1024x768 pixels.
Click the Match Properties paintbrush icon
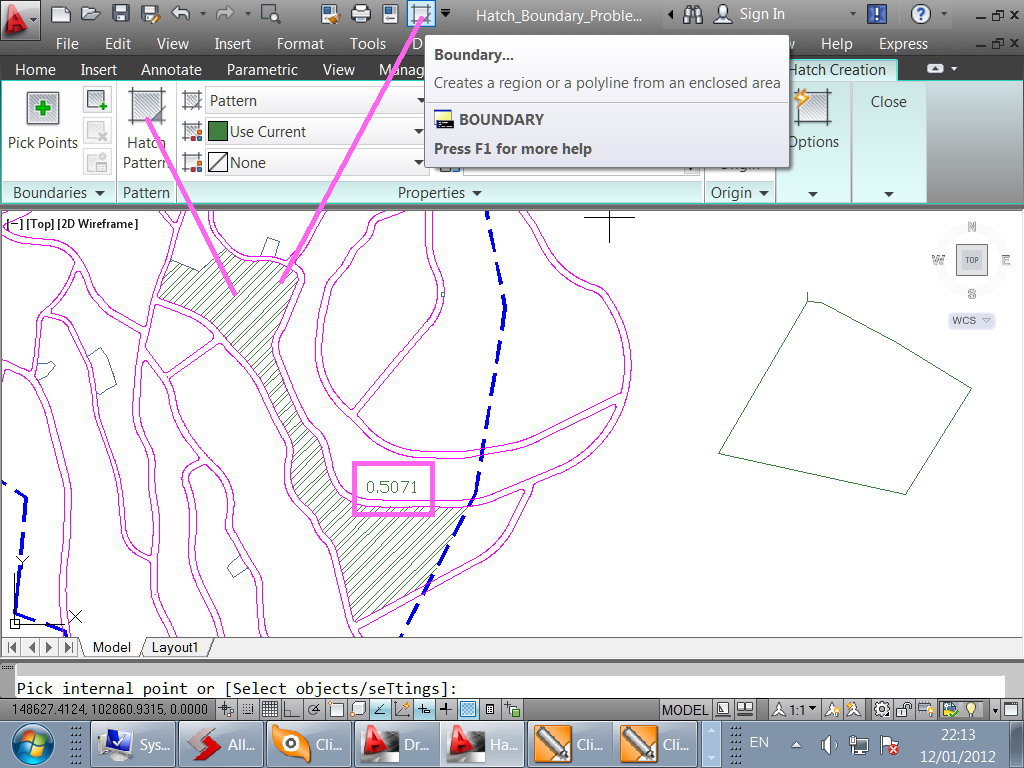331,14
